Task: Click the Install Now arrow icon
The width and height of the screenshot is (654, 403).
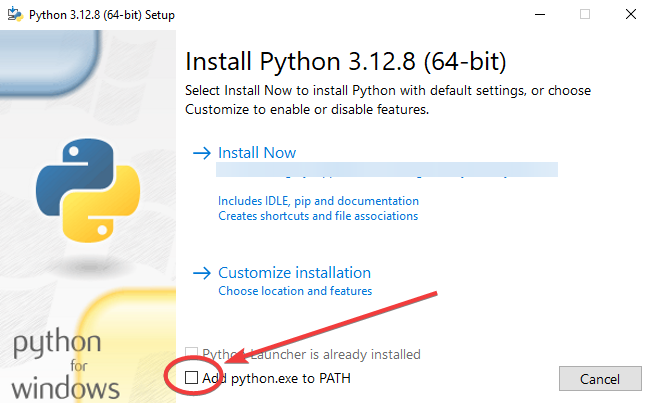Action: point(202,153)
